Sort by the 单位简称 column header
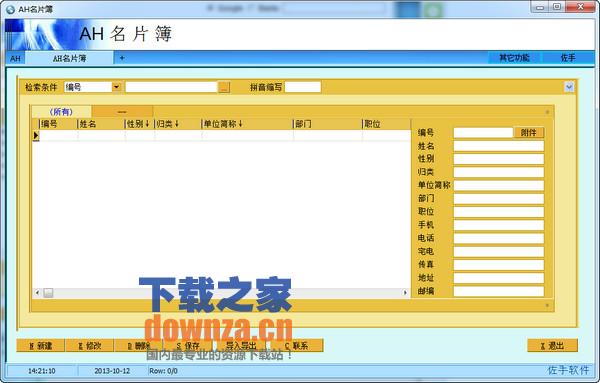Screen dimensions: 600x383 tap(247, 124)
